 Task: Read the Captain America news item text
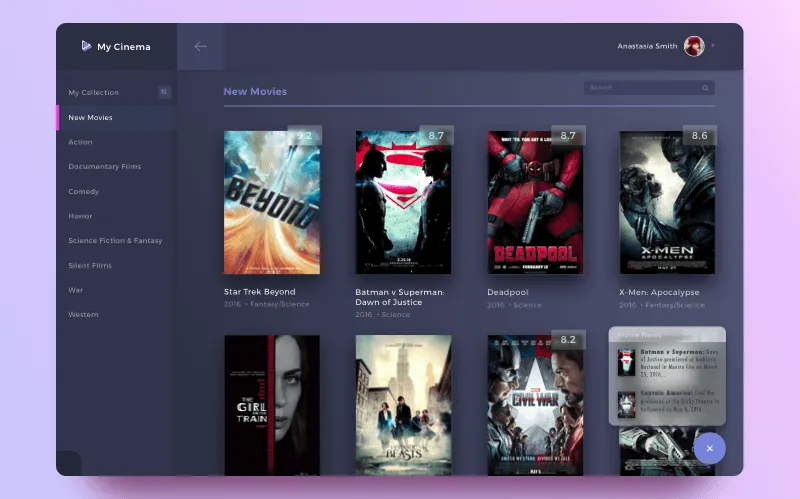coord(680,401)
